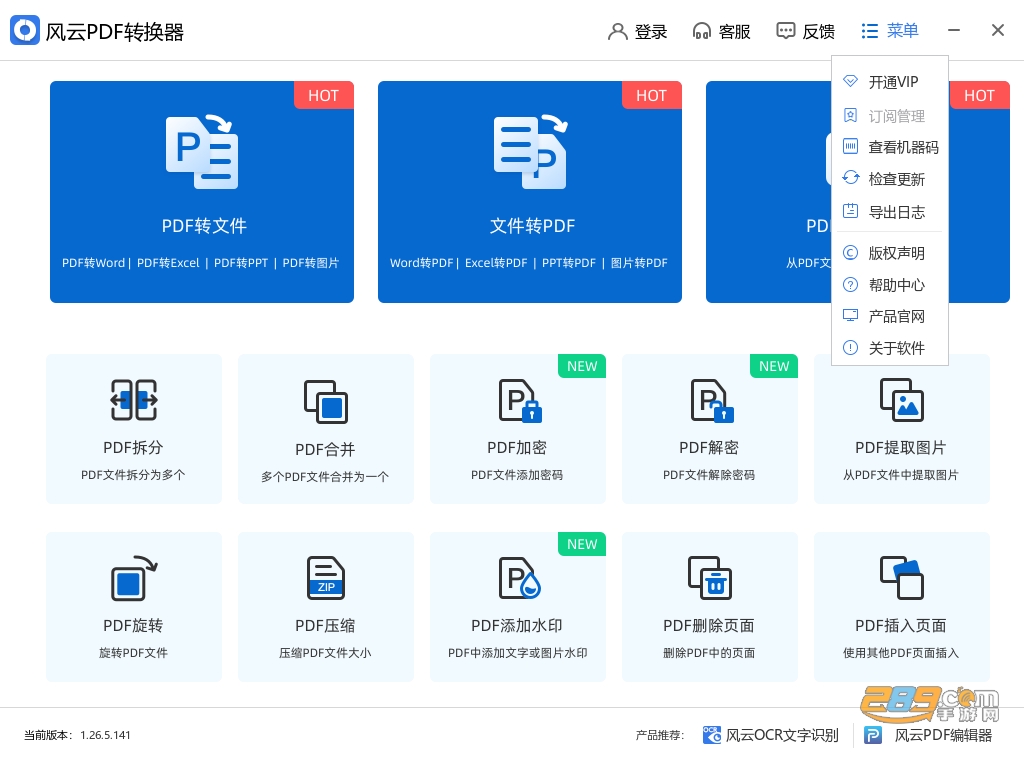Screen dimensions: 1024x762
Task: Click the 登录 user profile icon
Action: (617, 31)
